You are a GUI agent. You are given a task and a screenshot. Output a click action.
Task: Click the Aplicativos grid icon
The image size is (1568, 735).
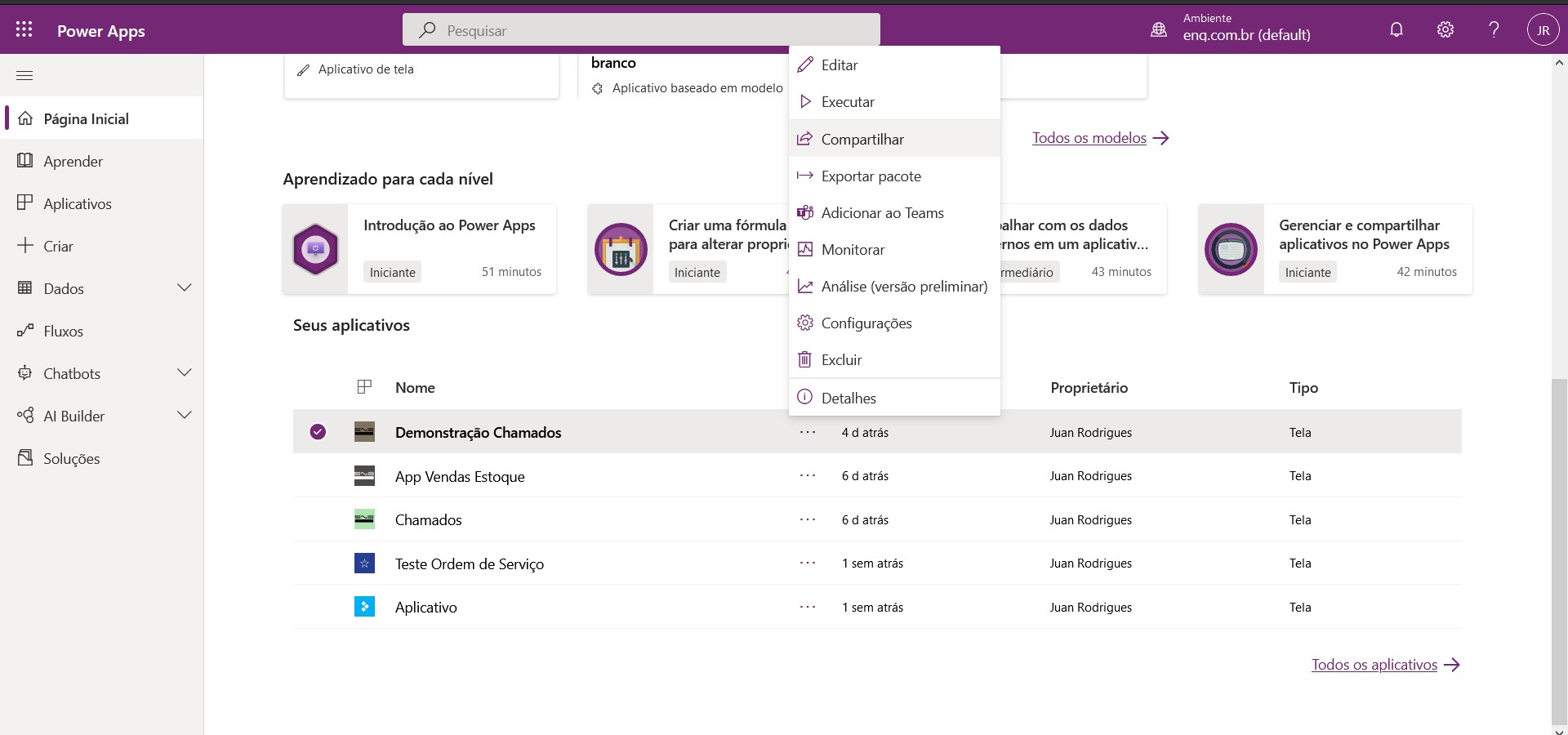[25, 203]
